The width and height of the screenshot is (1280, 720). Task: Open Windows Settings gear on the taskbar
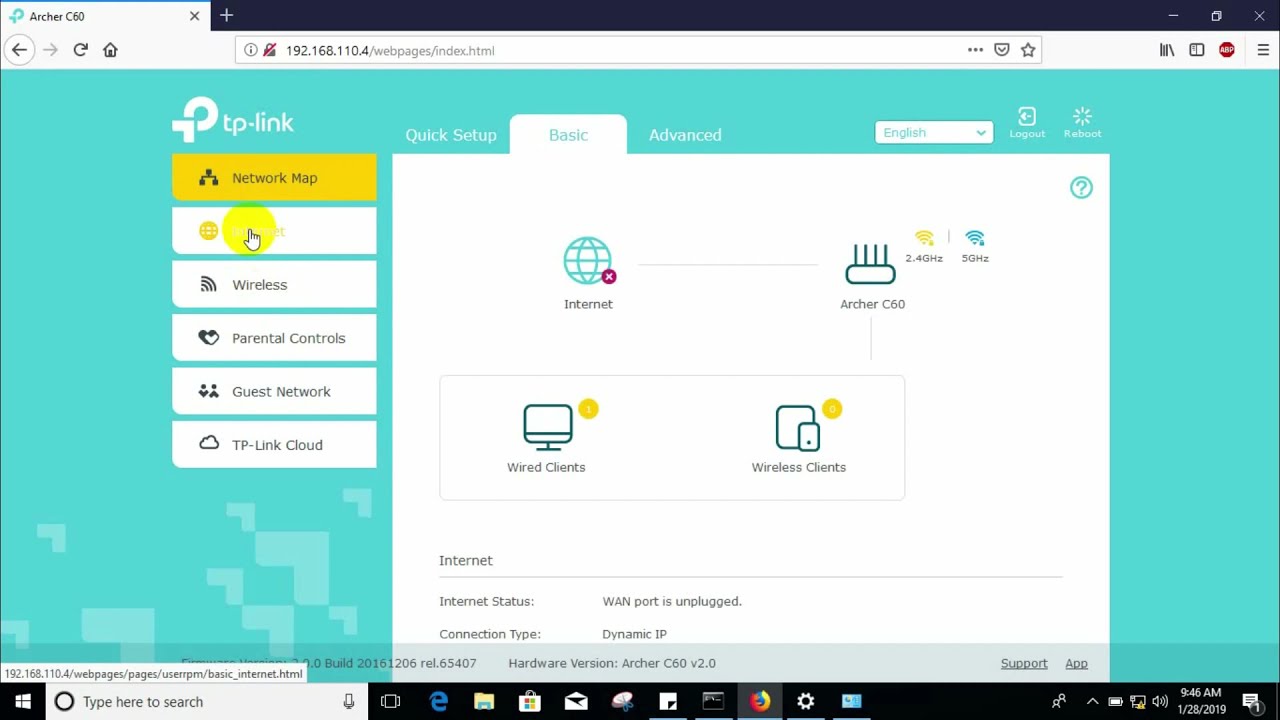805,701
